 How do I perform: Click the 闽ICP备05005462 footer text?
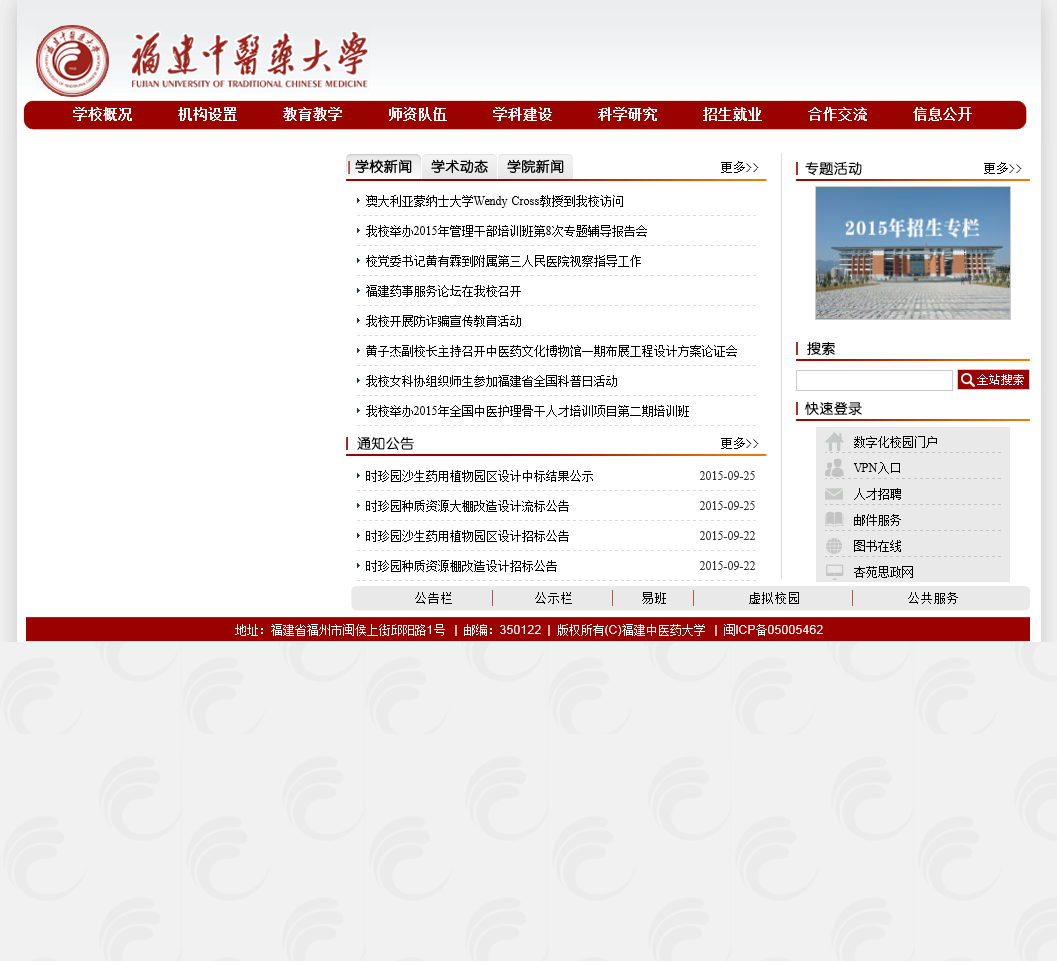(773, 630)
